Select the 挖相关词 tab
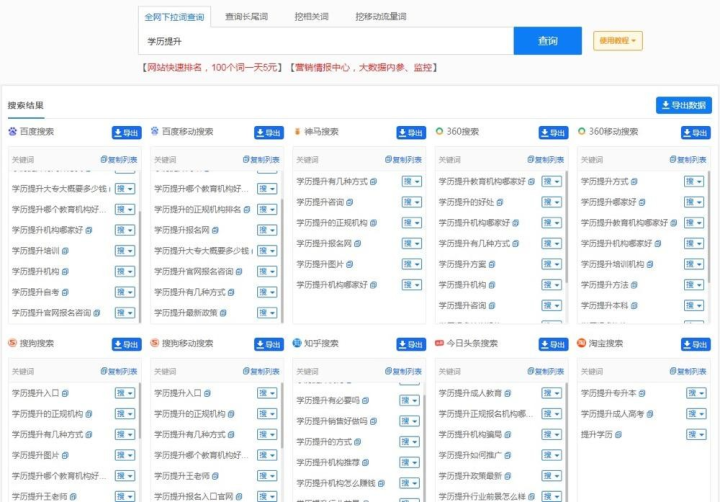The height and width of the screenshot is (502, 720). tap(311, 17)
